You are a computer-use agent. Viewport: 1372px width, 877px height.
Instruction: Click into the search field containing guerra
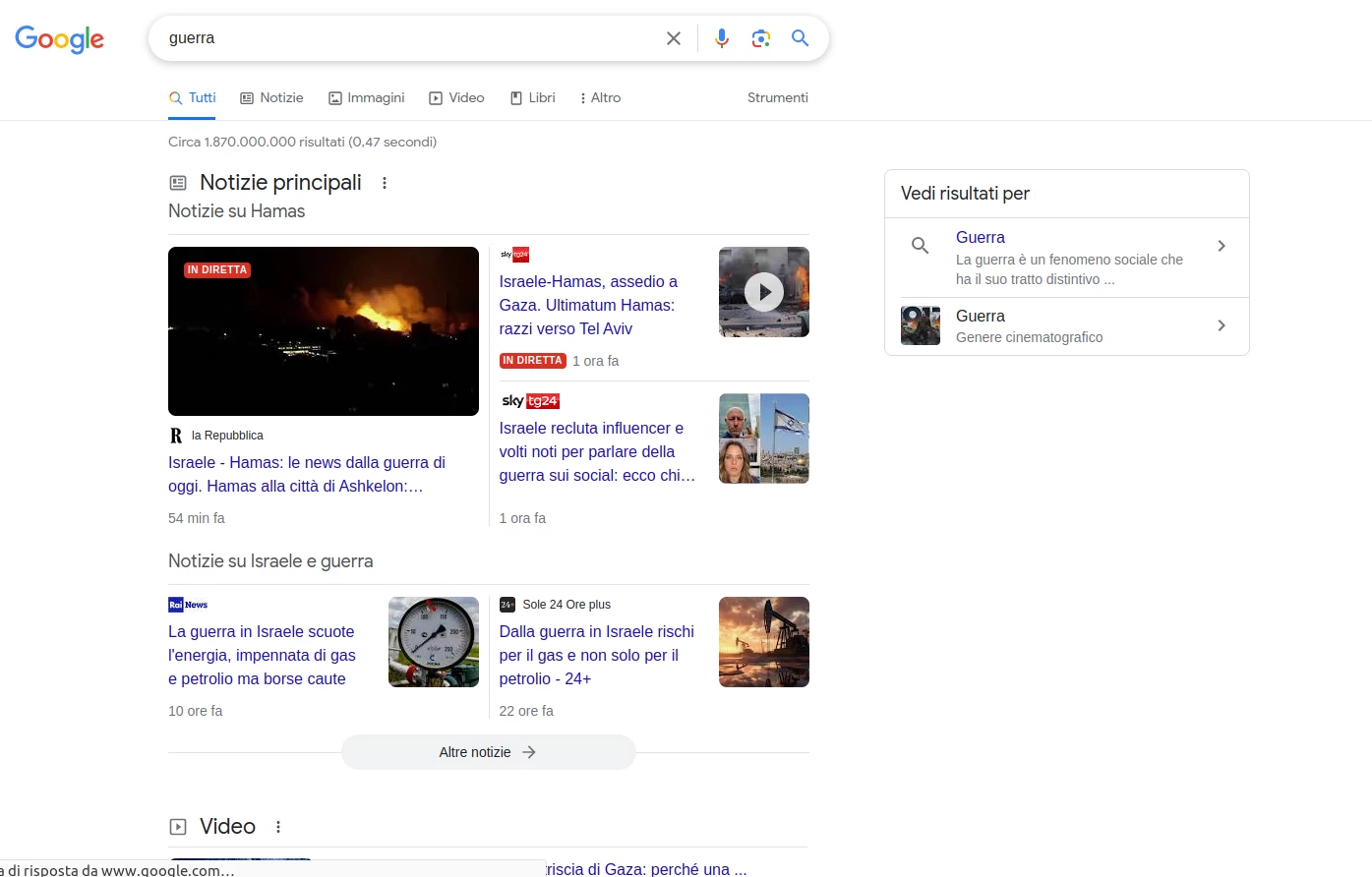pyautogui.click(x=408, y=38)
